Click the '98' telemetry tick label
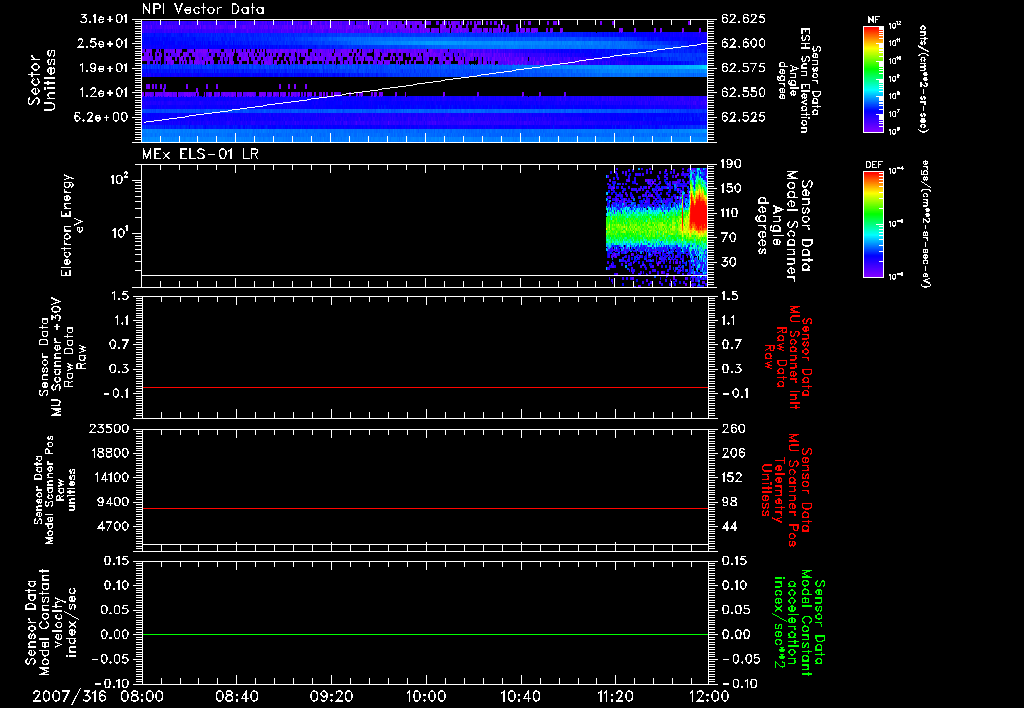This screenshot has height=708, width=1024. (x=728, y=502)
